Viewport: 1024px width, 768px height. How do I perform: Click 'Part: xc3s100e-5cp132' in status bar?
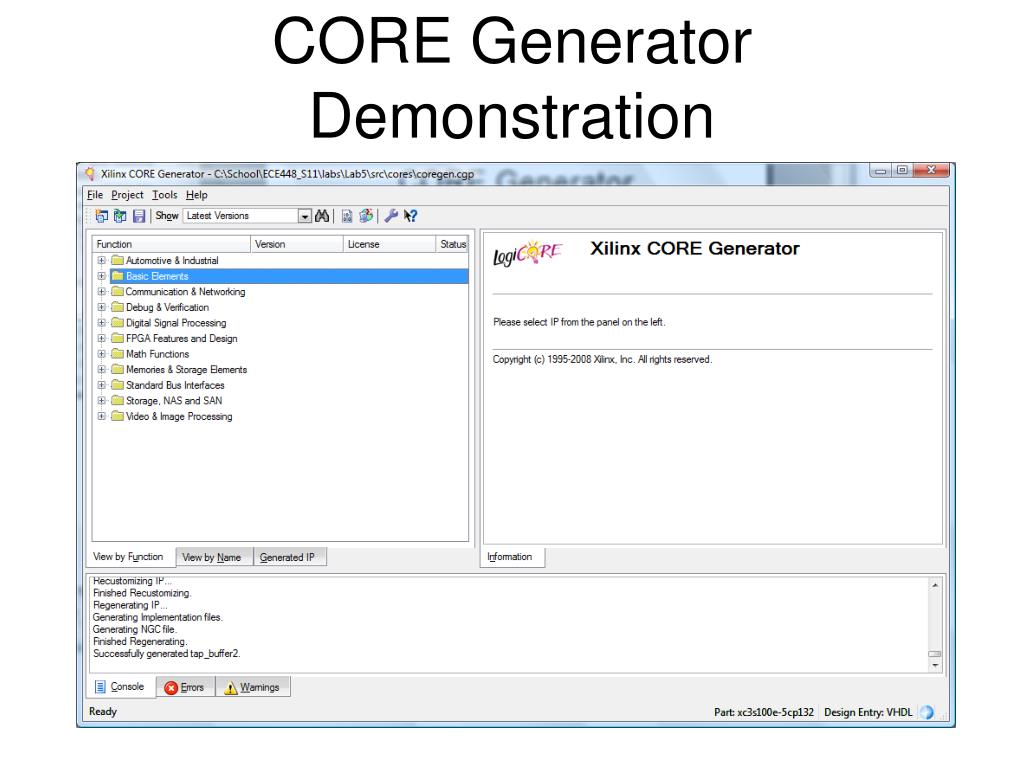coord(764,712)
